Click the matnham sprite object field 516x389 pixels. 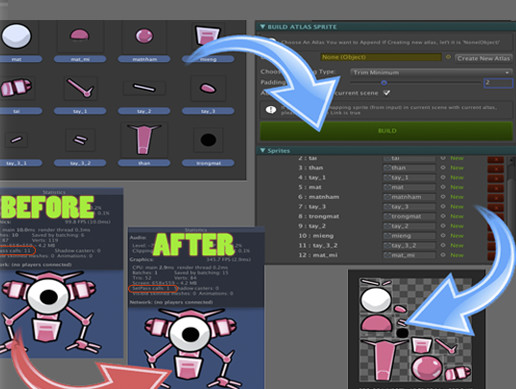point(409,197)
